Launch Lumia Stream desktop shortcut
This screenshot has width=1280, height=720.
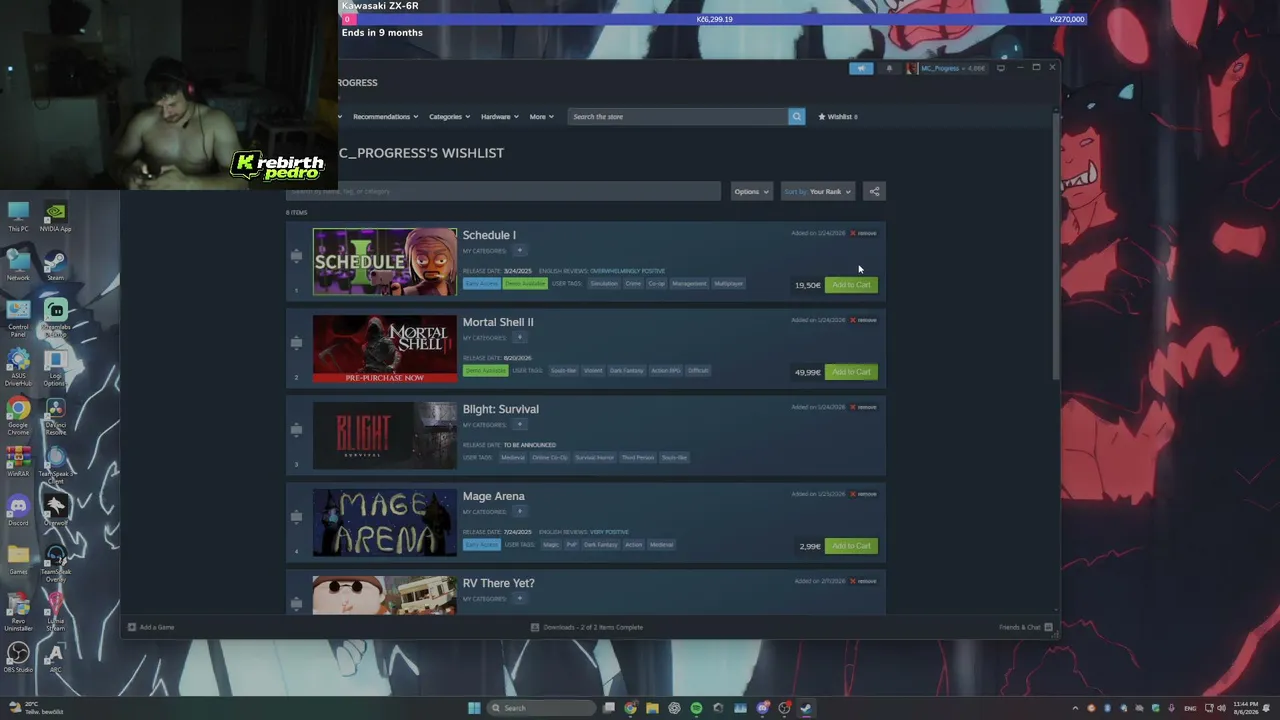55,609
